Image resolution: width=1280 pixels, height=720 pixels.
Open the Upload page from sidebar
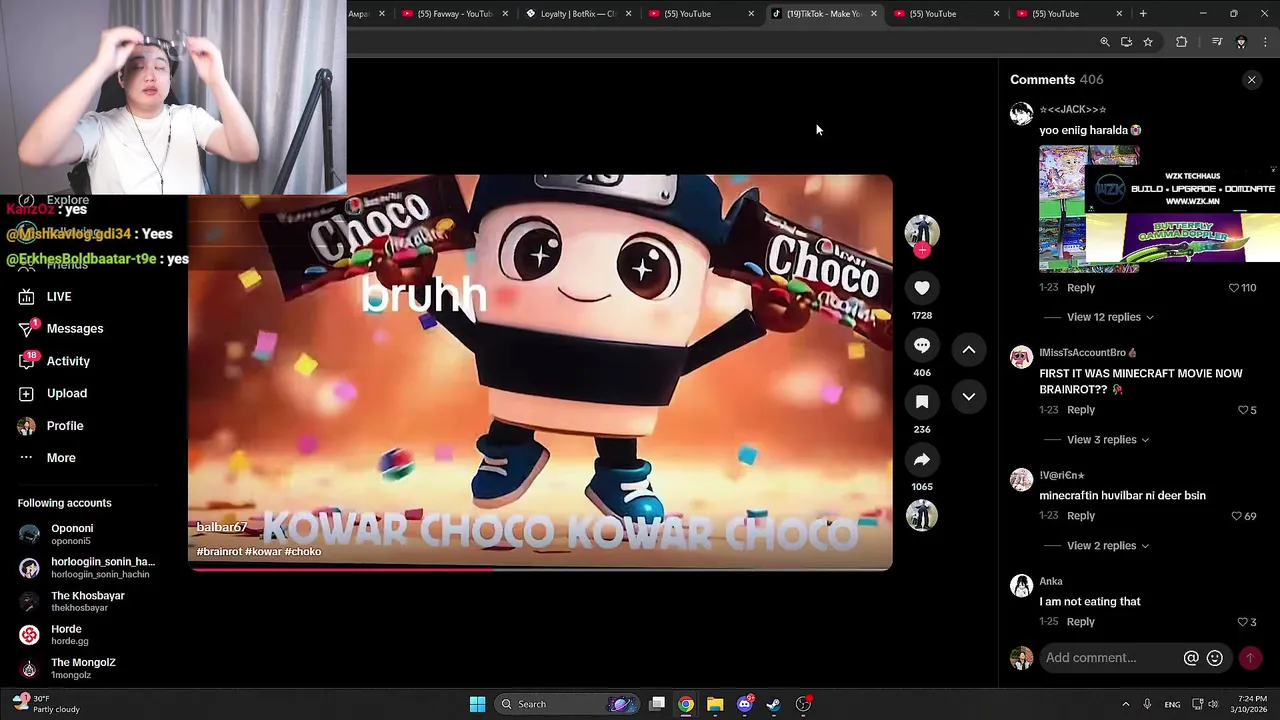53,394
